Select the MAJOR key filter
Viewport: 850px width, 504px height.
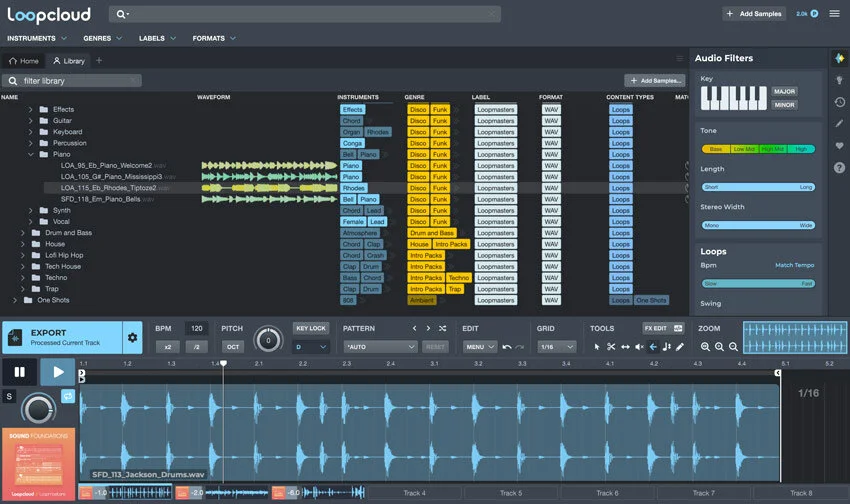click(784, 92)
